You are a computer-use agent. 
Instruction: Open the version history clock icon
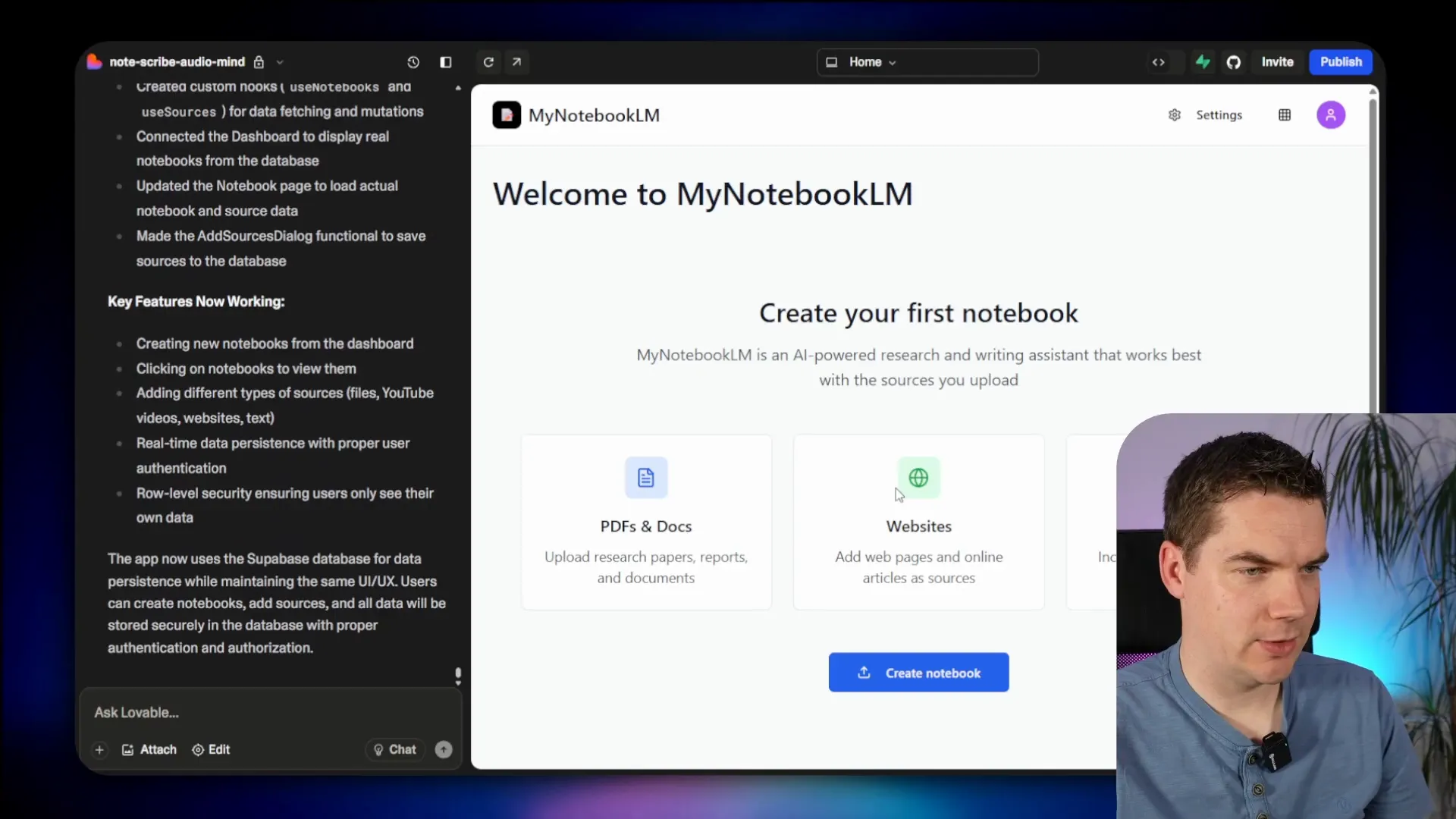(x=413, y=62)
